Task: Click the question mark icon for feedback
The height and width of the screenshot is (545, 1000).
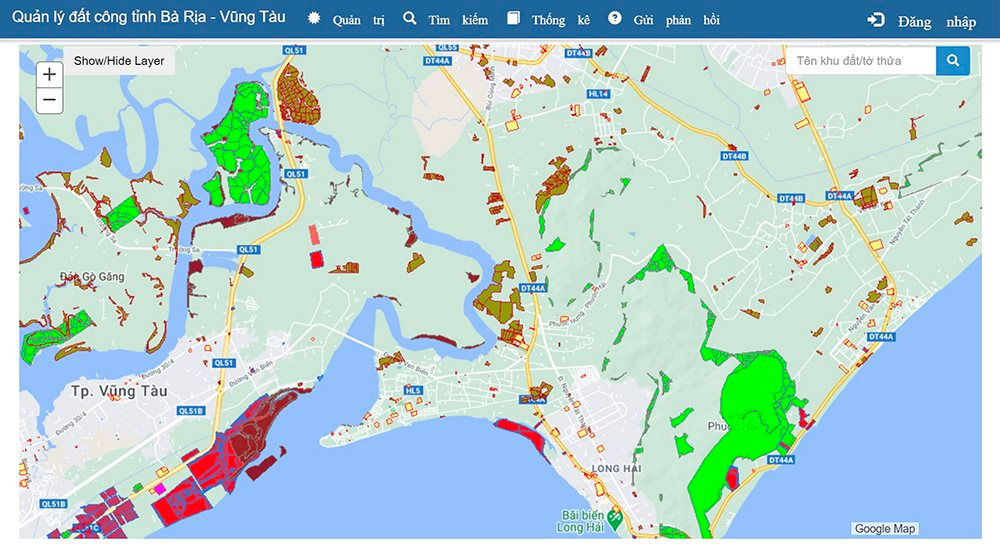Action: (614, 19)
